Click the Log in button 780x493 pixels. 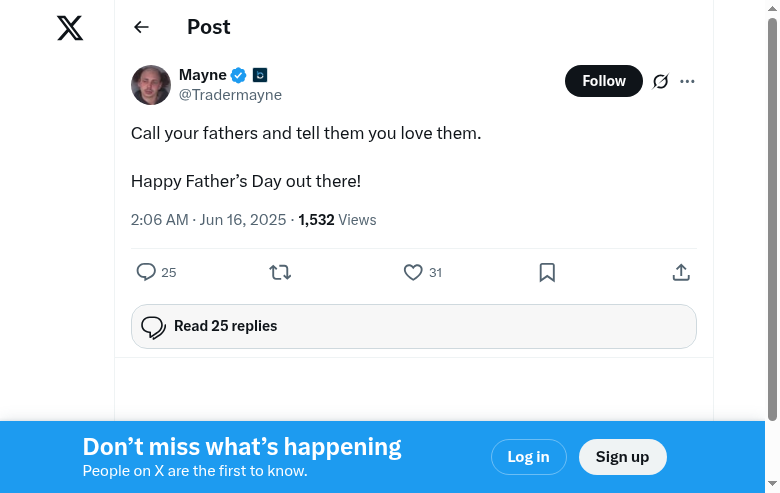[528, 457]
